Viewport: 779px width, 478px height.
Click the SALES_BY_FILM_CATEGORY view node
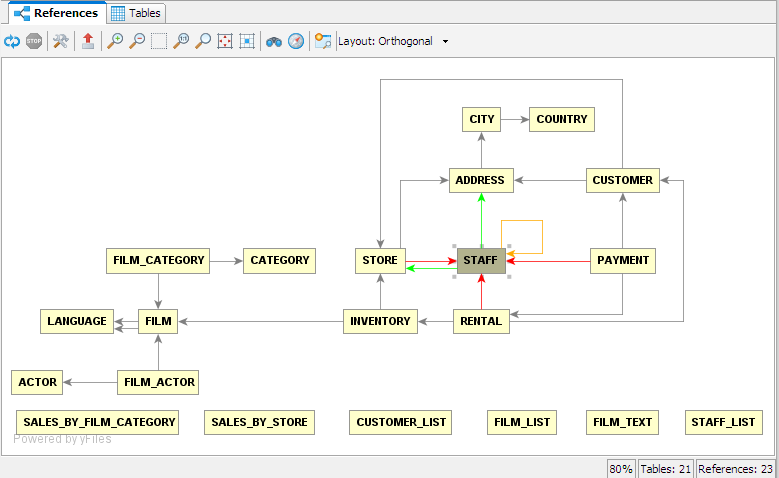click(99, 423)
